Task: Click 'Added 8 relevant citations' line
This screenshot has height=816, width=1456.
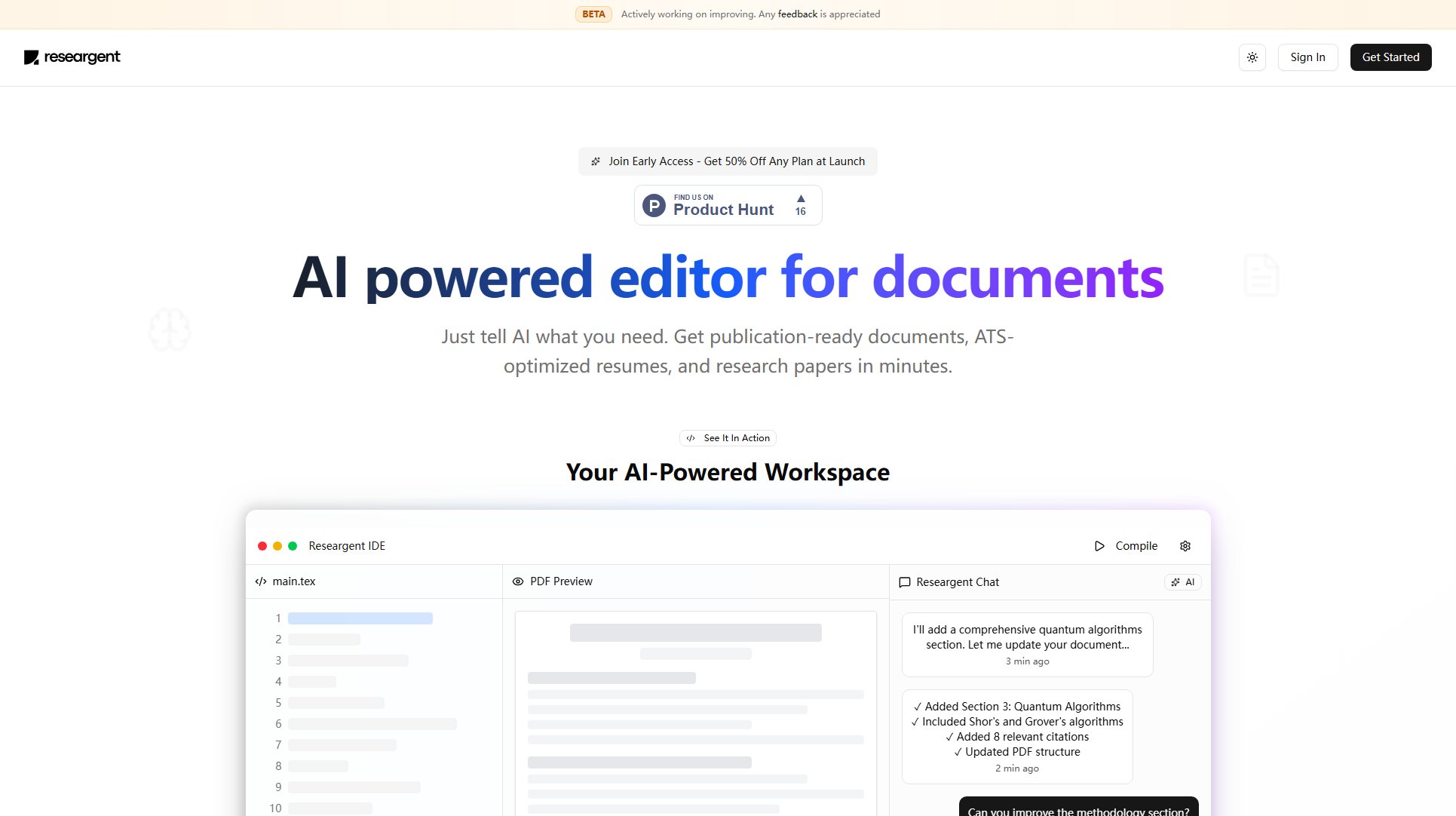Action: tap(1017, 737)
